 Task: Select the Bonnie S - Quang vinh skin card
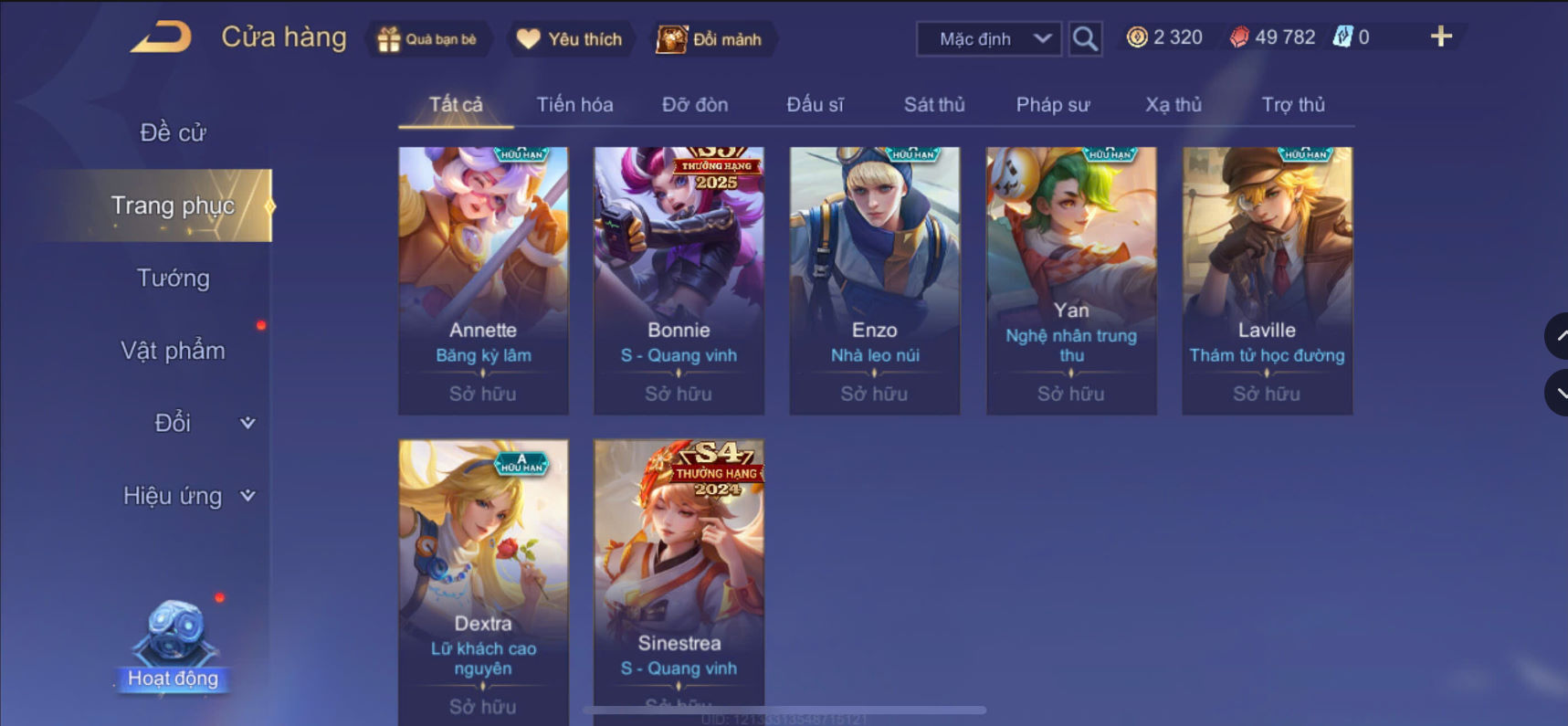tap(679, 280)
